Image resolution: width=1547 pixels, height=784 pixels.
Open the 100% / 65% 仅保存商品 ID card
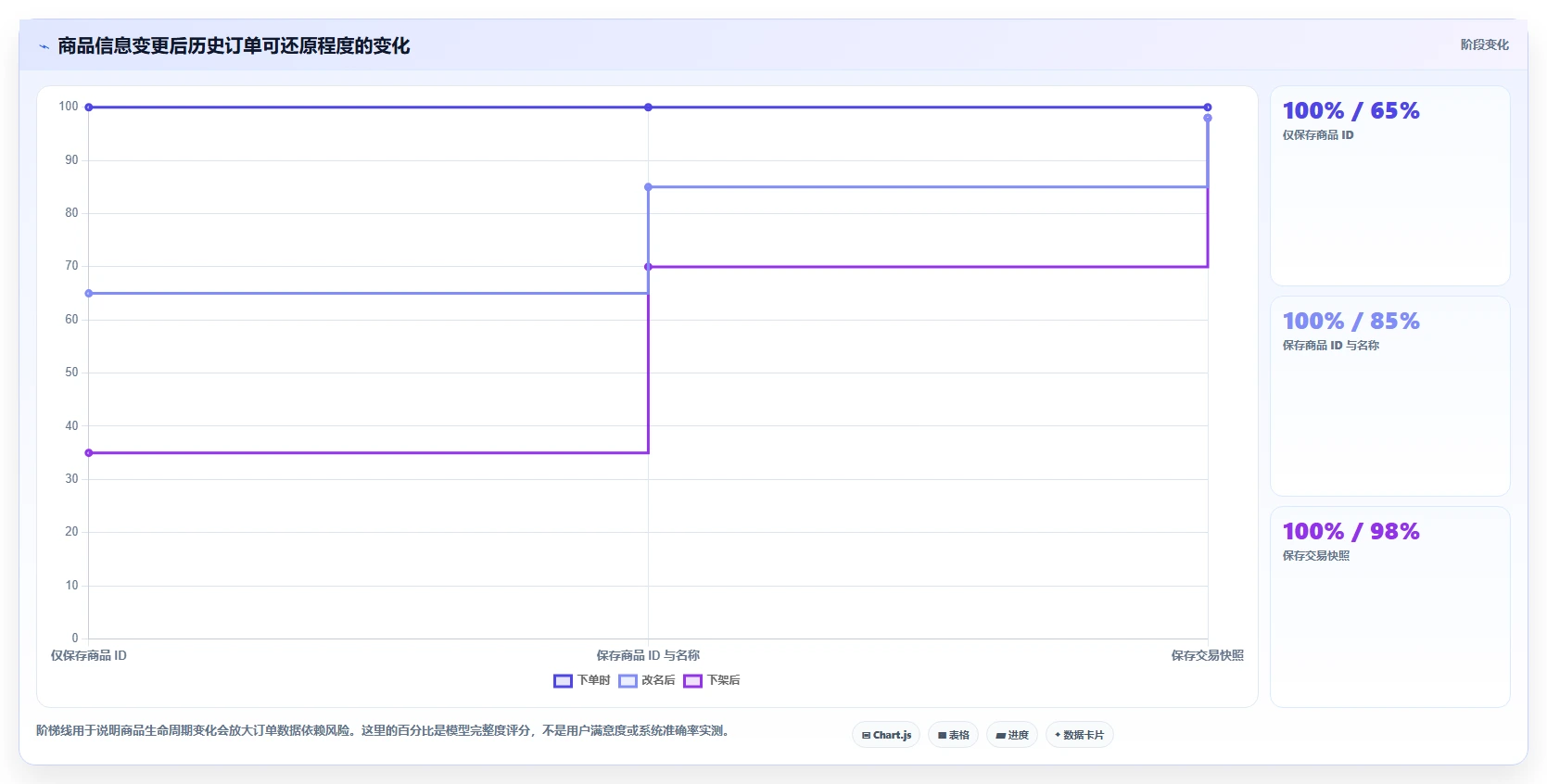[x=1389, y=186]
